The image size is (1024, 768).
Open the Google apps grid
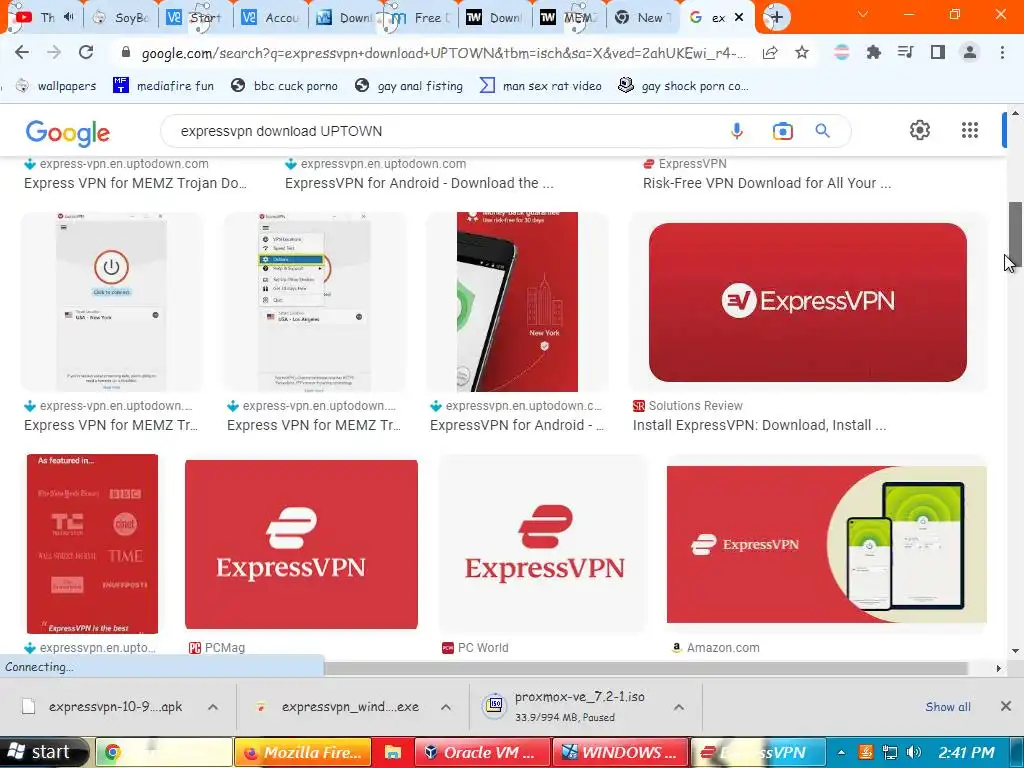click(x=970, y=131)
